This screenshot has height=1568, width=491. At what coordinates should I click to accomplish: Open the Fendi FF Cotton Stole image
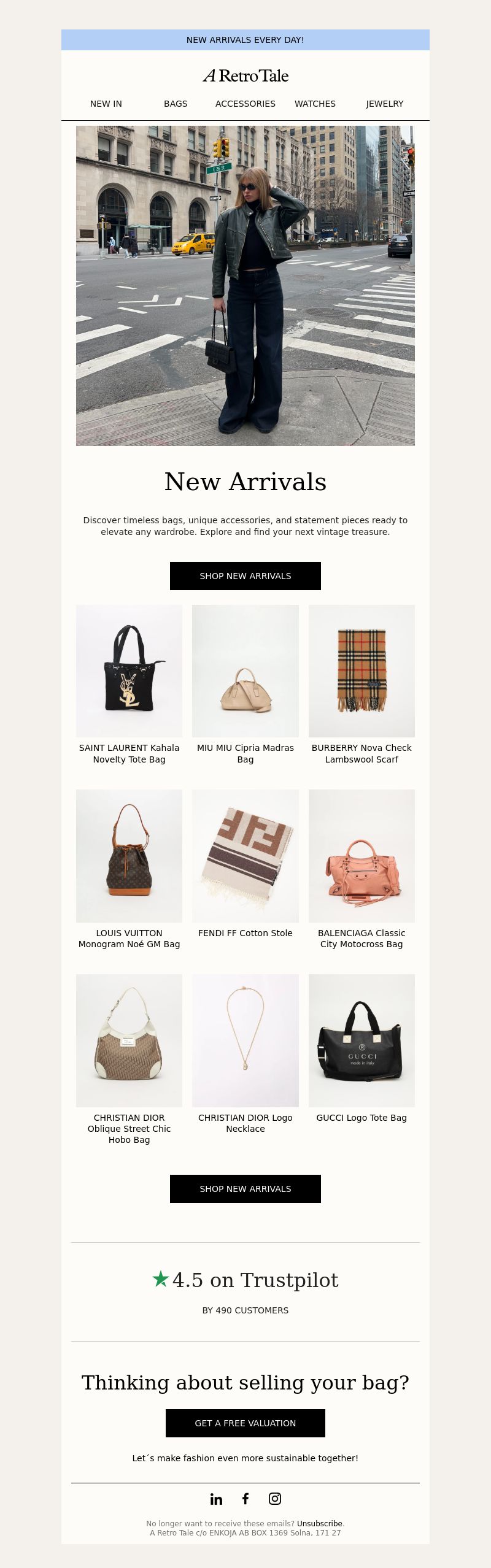(245, 856)
